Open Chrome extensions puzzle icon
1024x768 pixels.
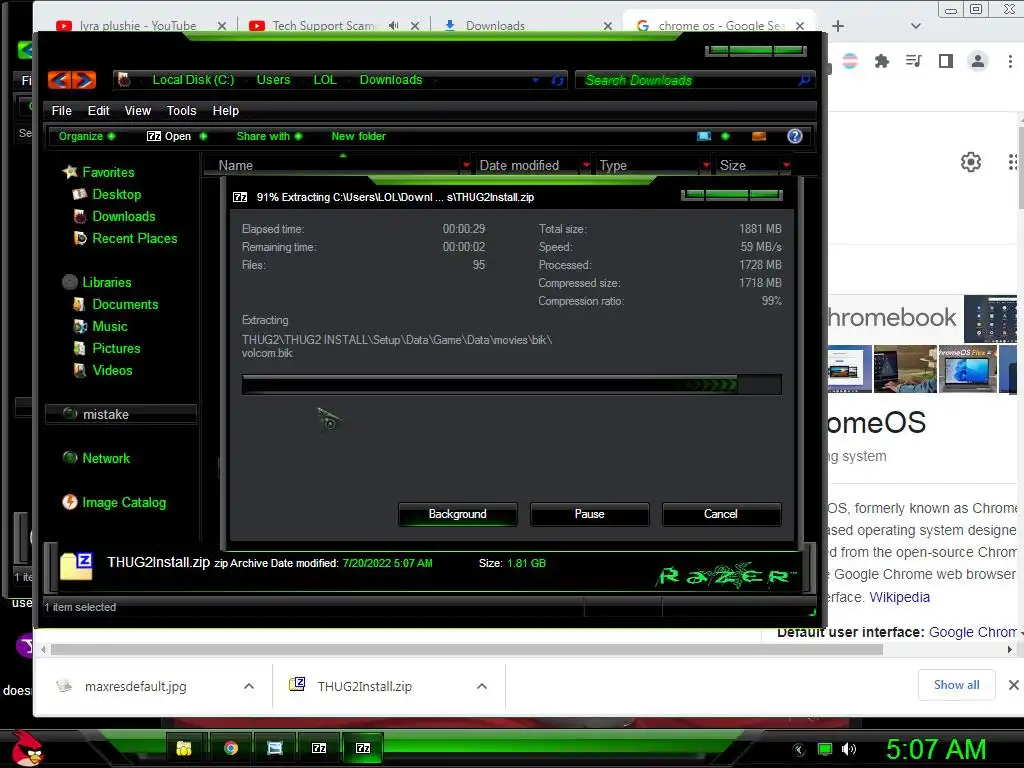882,61
